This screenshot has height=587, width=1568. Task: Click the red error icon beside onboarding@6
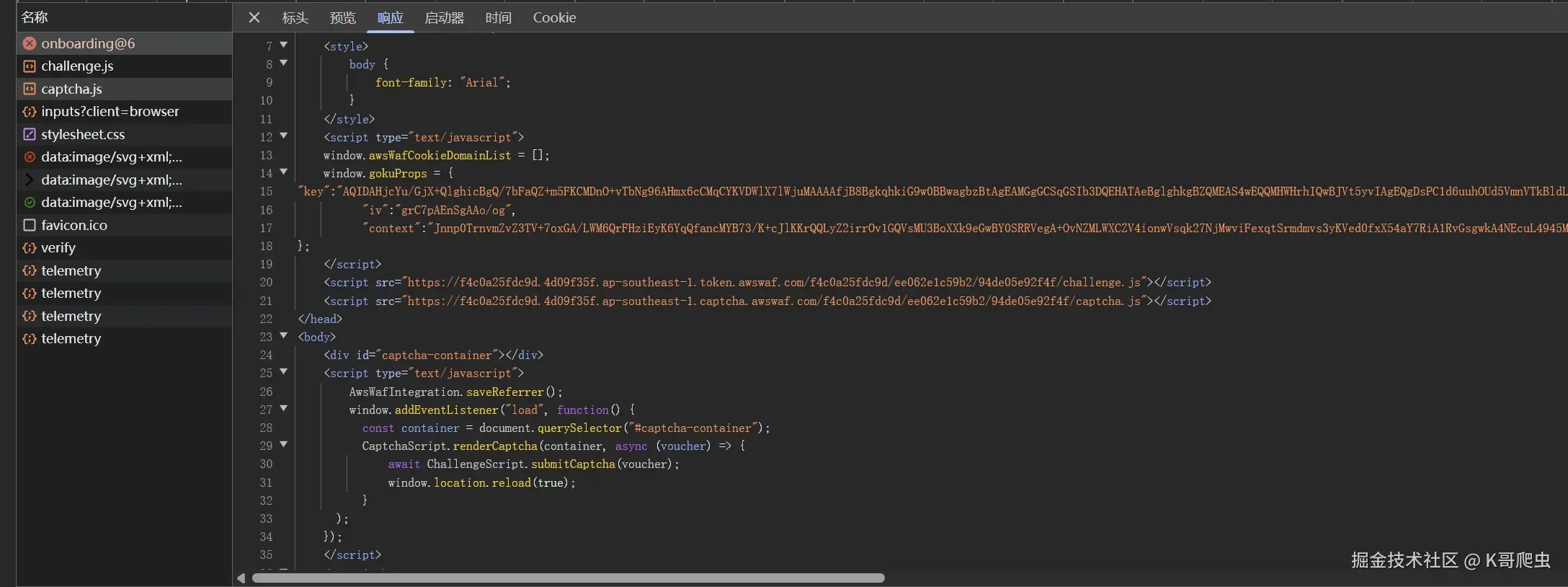pos(30,43)
